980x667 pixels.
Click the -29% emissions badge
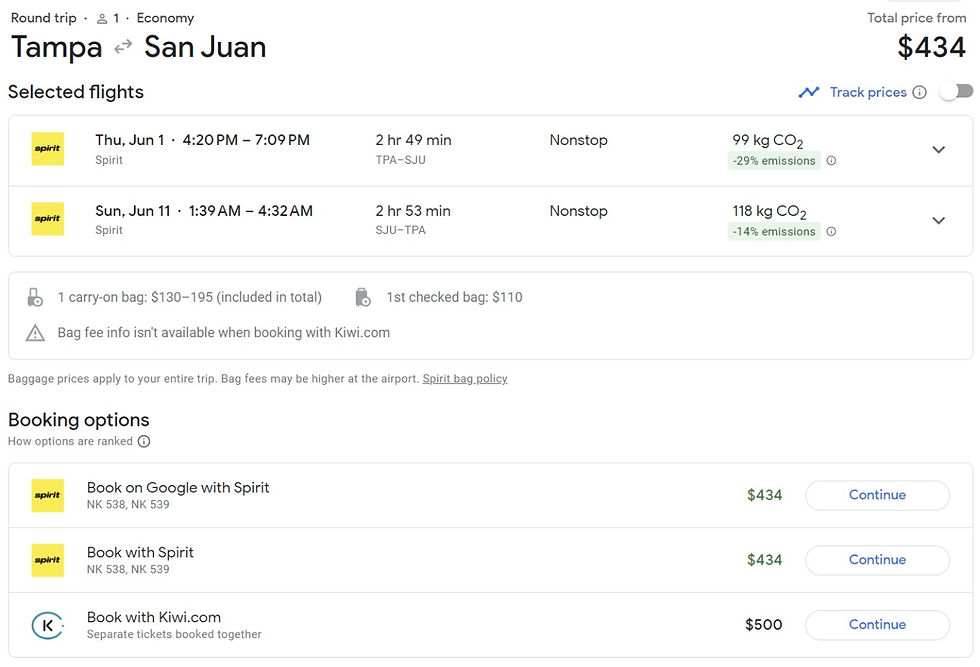click(x=774, y=161)
